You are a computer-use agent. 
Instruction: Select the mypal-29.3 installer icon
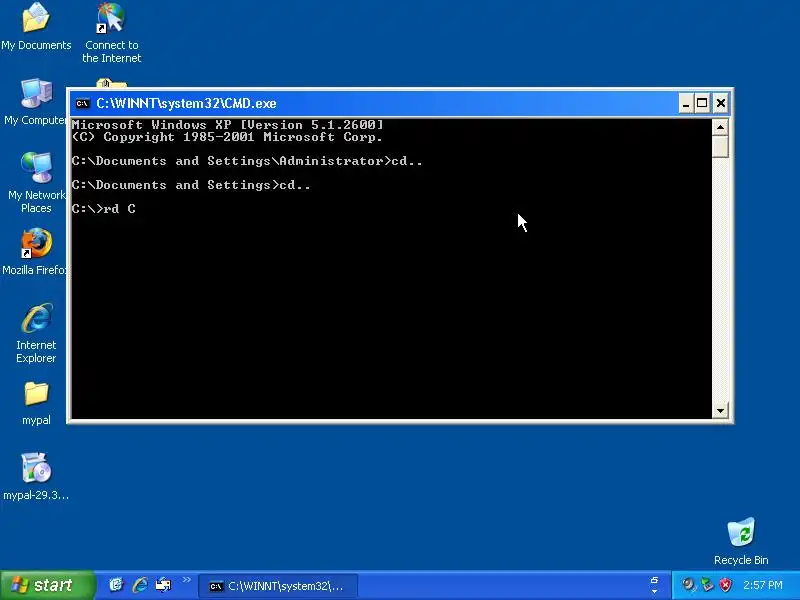[x=36, y=476]
